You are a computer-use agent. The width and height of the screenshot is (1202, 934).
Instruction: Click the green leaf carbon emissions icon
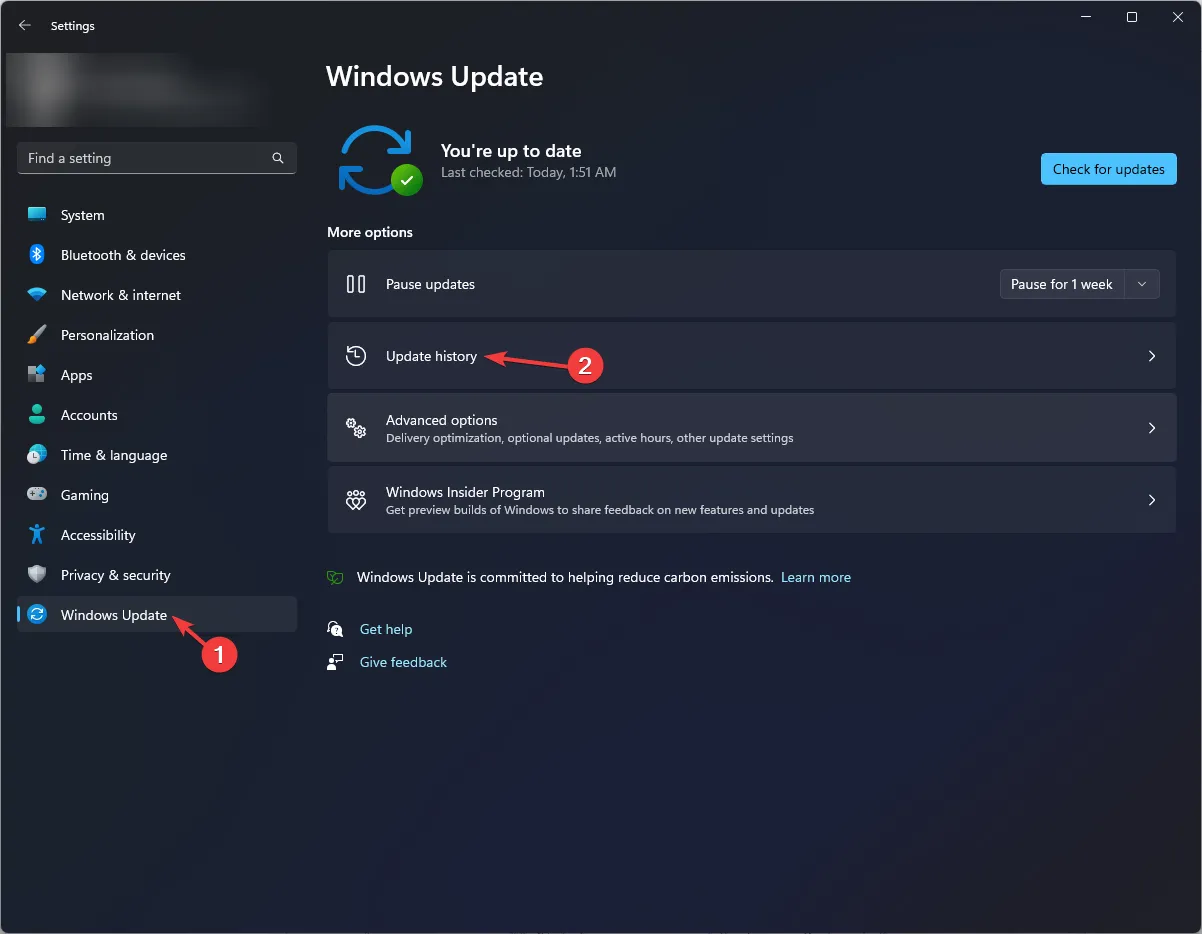click(336, 578)
